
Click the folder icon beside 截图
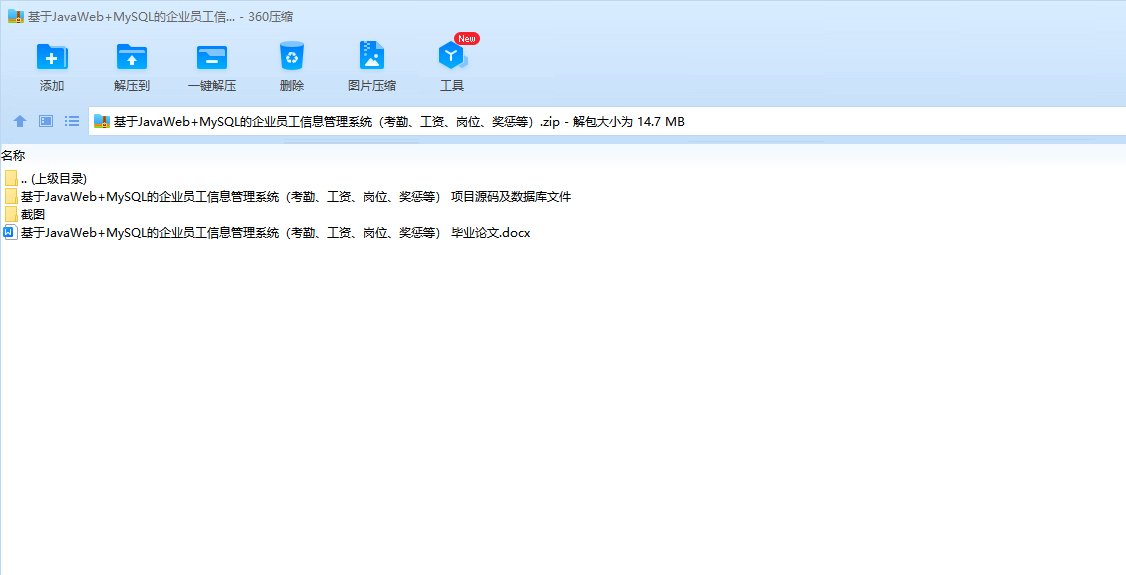click(x=11, y=215)
